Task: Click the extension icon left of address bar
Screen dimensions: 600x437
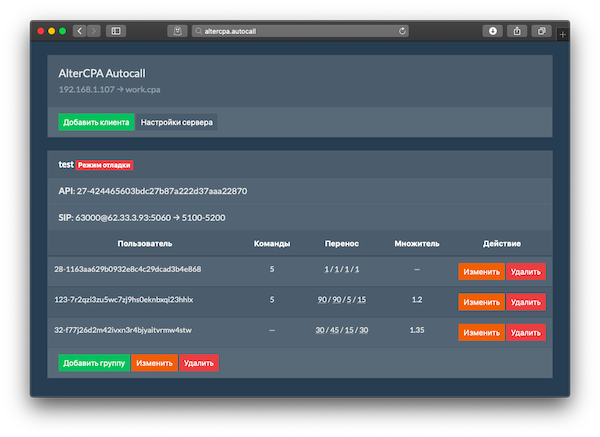Action: pos(177,31)
